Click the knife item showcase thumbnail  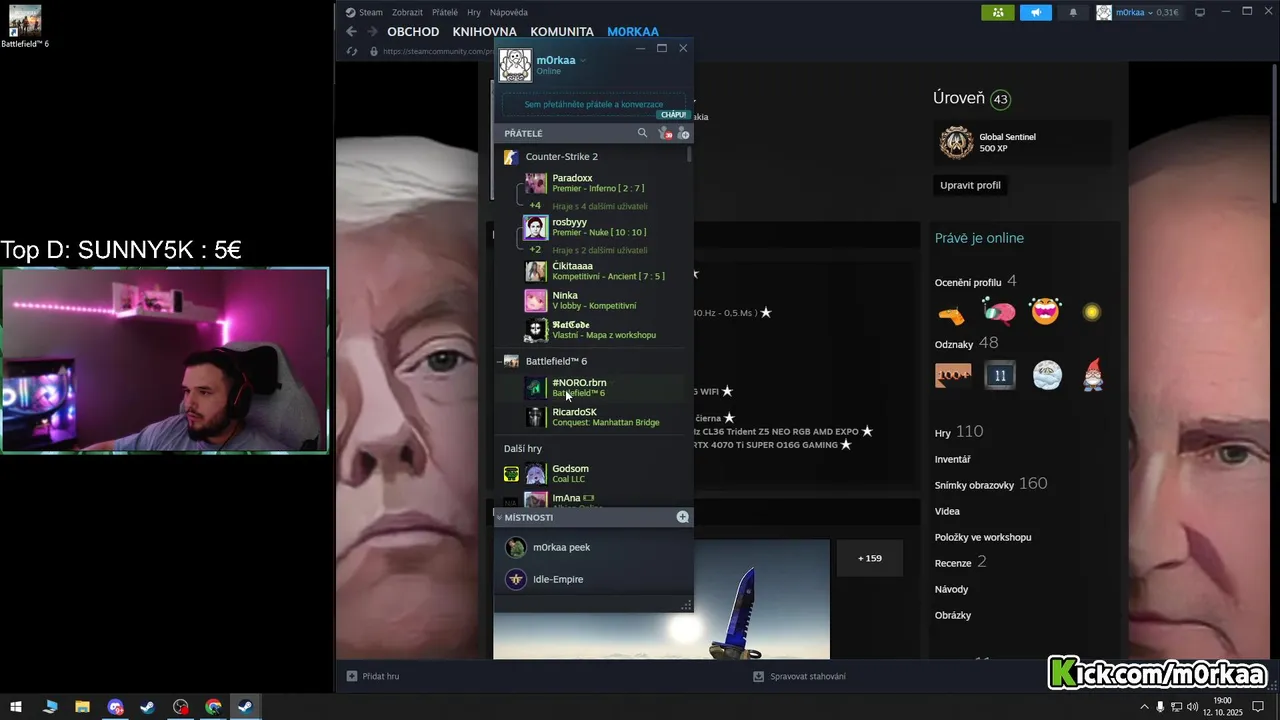click(x=661, y=599)
